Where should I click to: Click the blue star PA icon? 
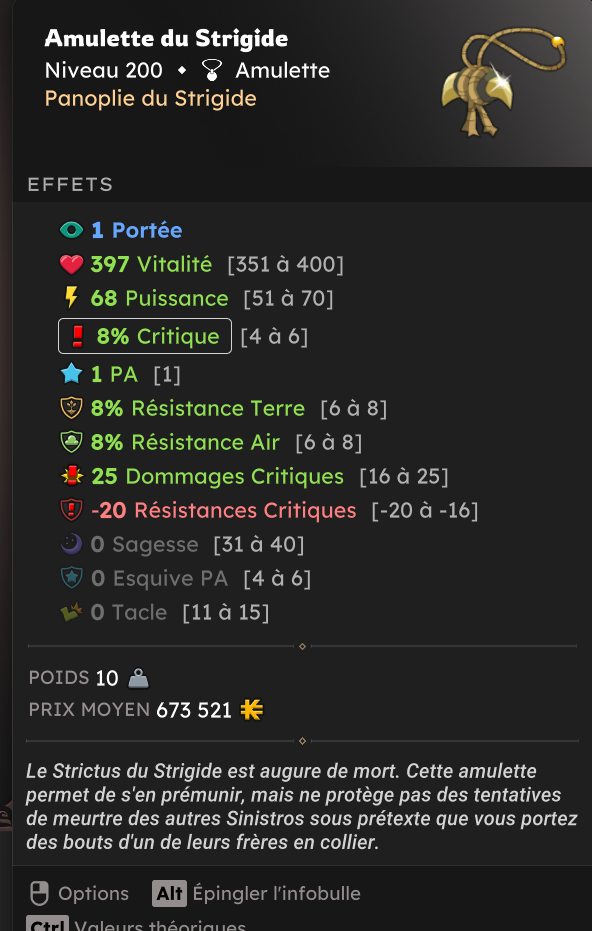72,374
